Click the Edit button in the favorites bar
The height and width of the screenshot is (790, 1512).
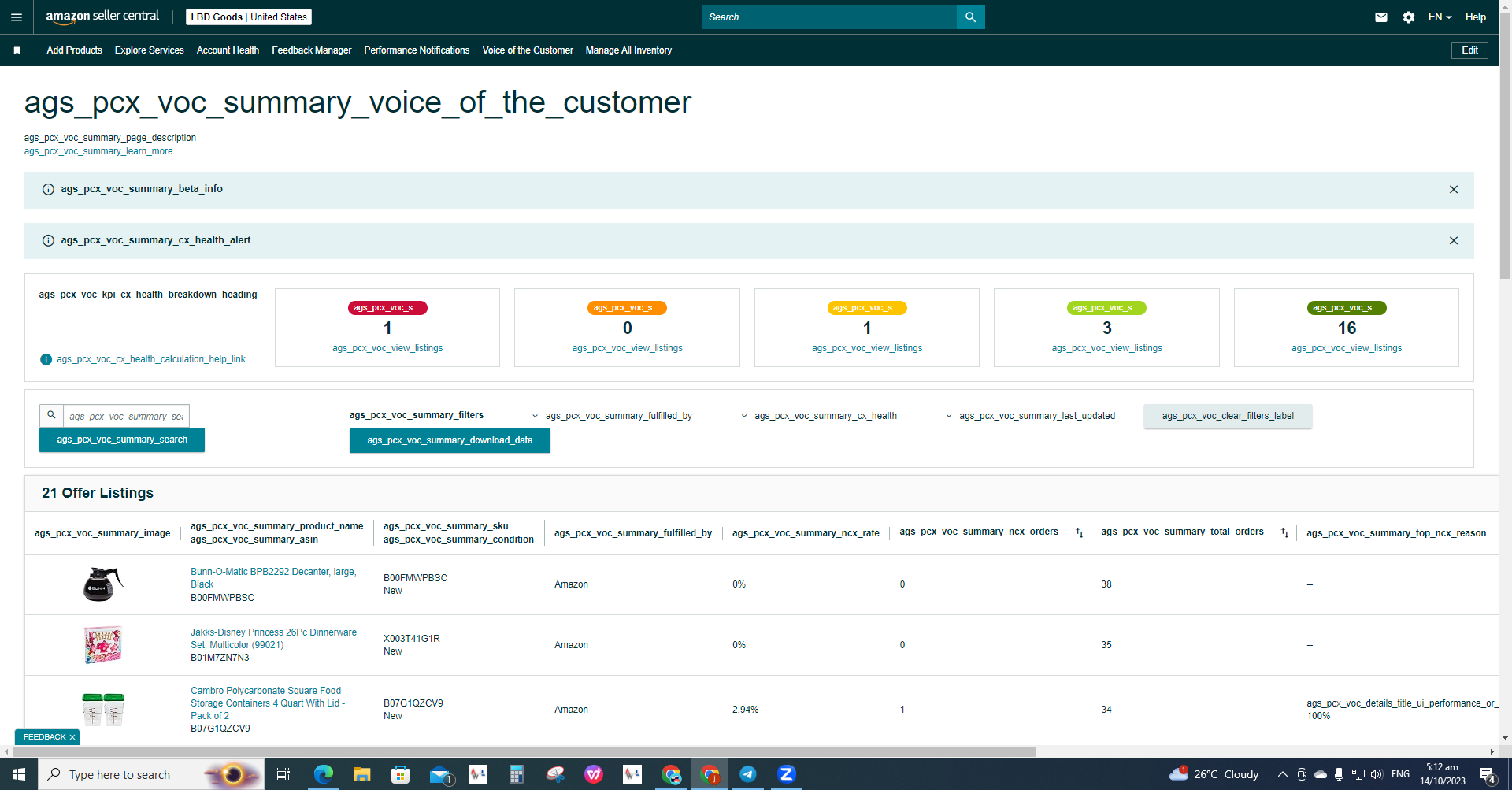click(1469, 50)
